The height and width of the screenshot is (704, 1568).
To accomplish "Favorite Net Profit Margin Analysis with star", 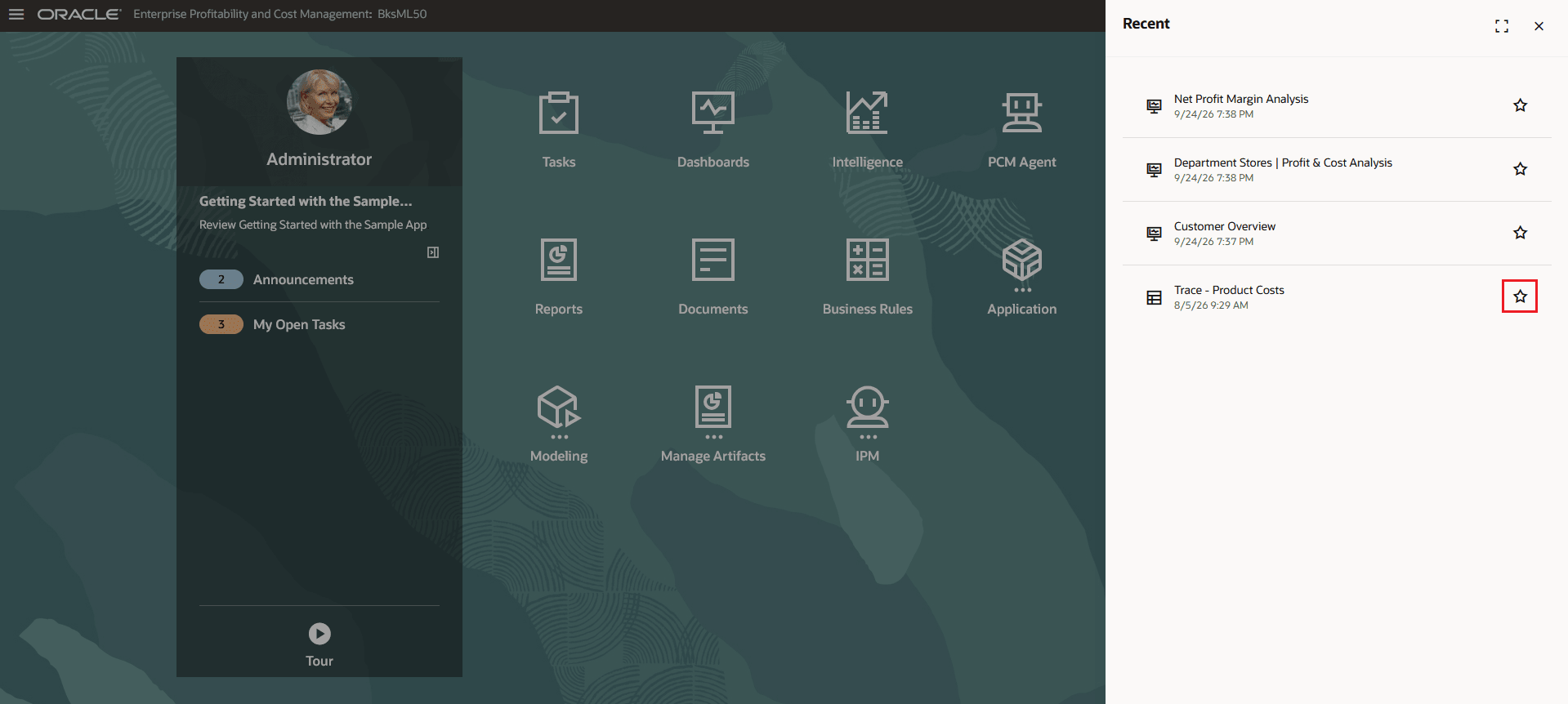I will (1520, 105).
